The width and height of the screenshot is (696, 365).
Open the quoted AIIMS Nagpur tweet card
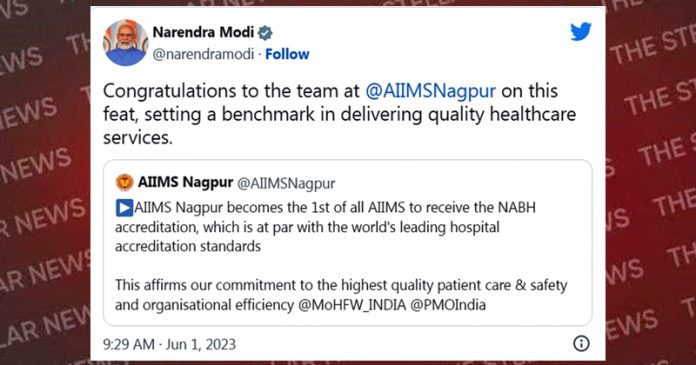[x=348, y=242]
